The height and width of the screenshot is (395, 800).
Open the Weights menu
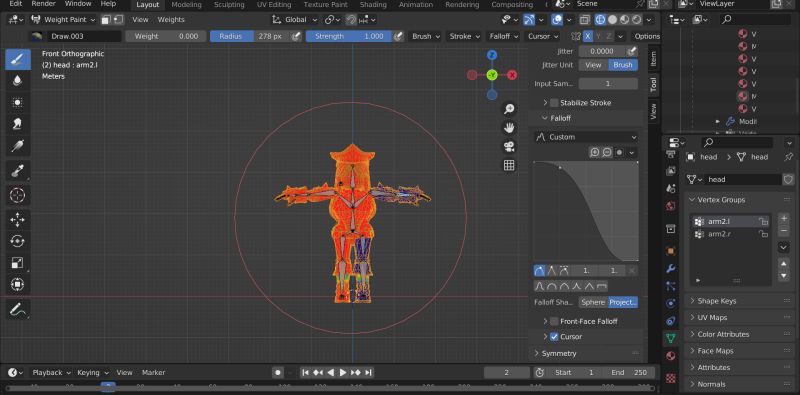tap(171, 19)
